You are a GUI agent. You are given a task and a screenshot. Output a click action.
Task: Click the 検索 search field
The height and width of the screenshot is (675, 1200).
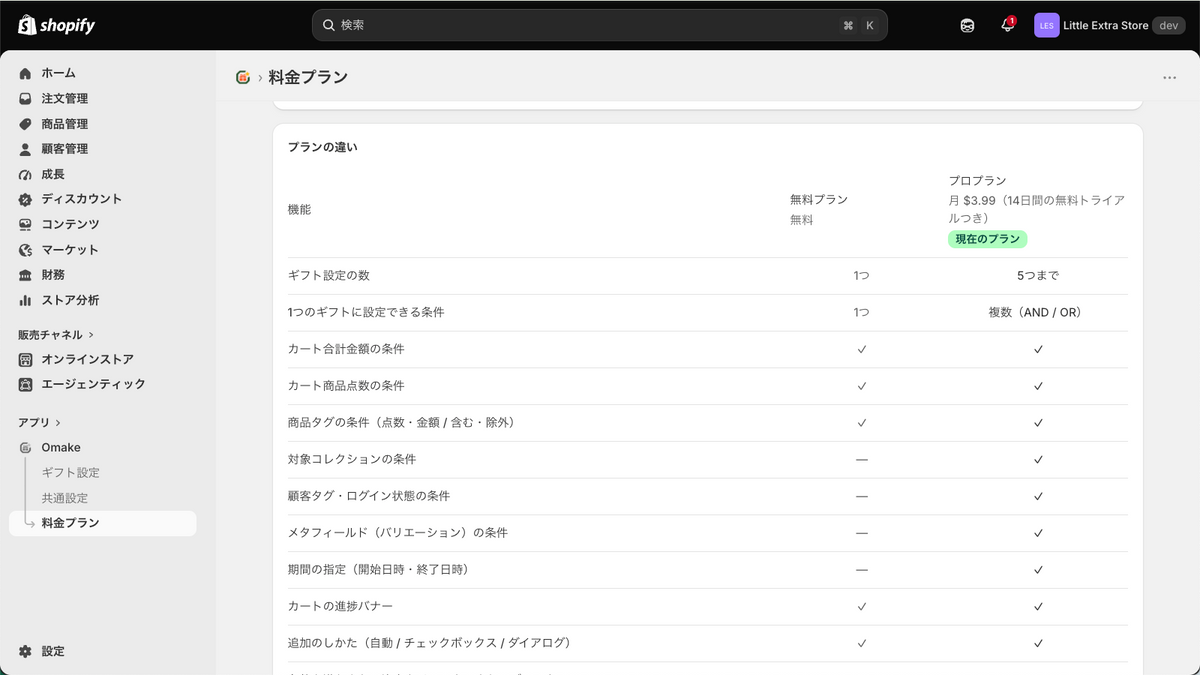point(600,25)
